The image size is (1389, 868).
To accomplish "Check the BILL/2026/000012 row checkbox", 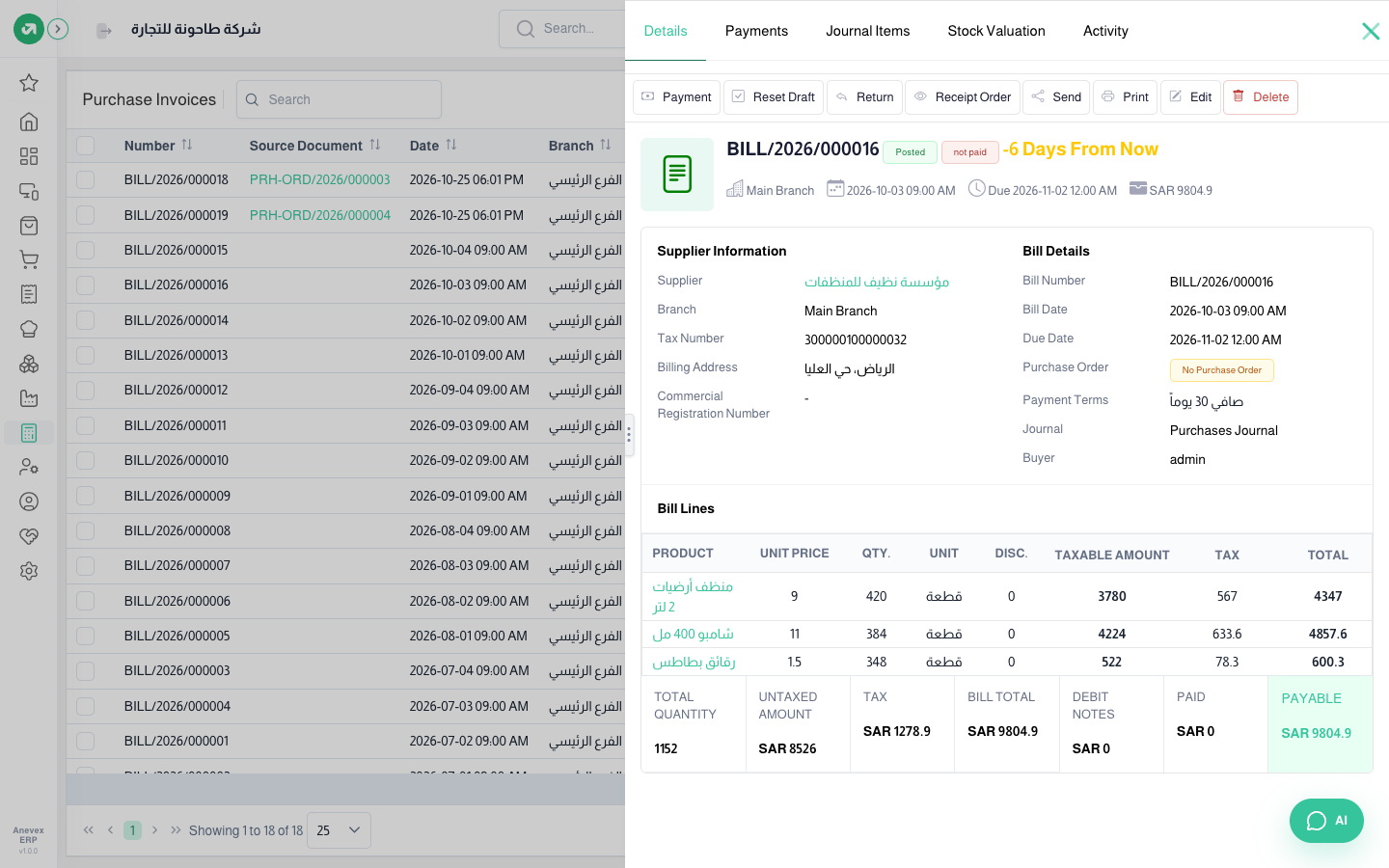I will coord(86,391).
